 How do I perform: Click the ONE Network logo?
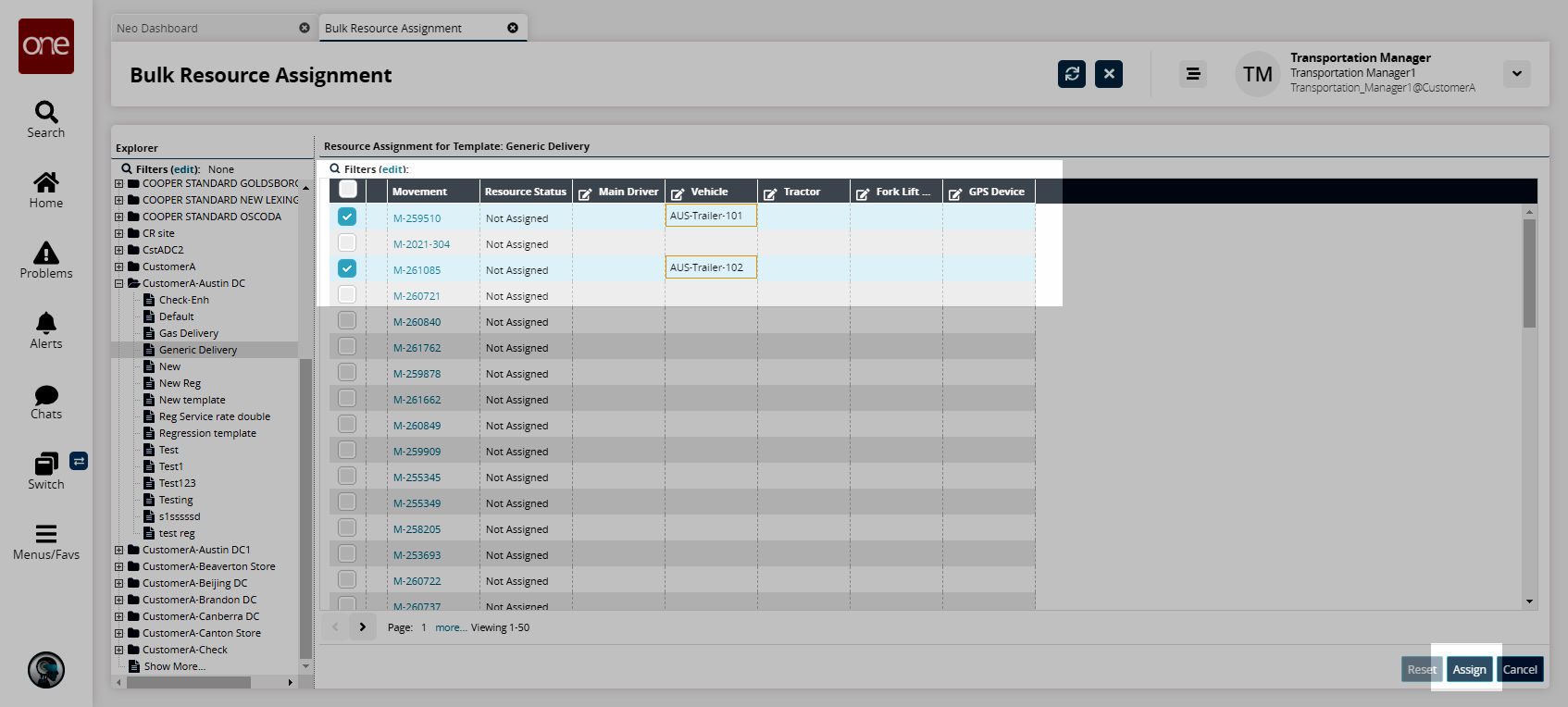click(46, 46)
